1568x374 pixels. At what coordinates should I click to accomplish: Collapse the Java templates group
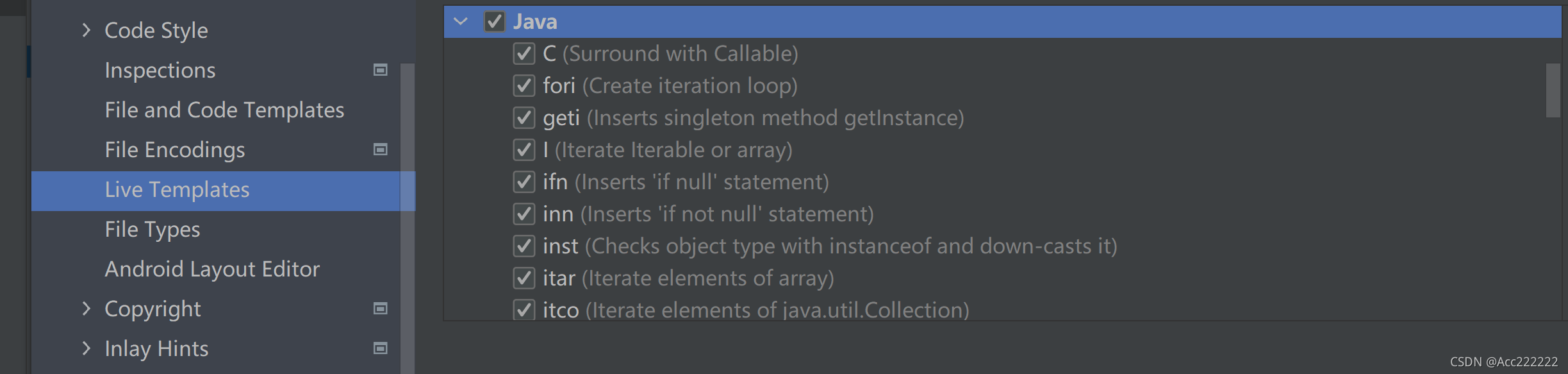[x=461, y=21]
